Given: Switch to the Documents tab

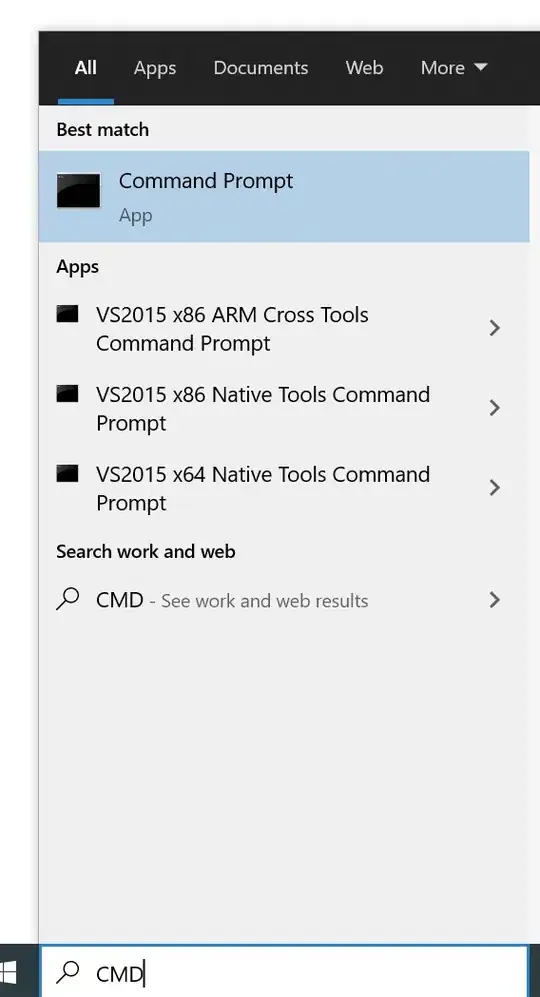Looking at the screenshot, I should pos(261,68).
